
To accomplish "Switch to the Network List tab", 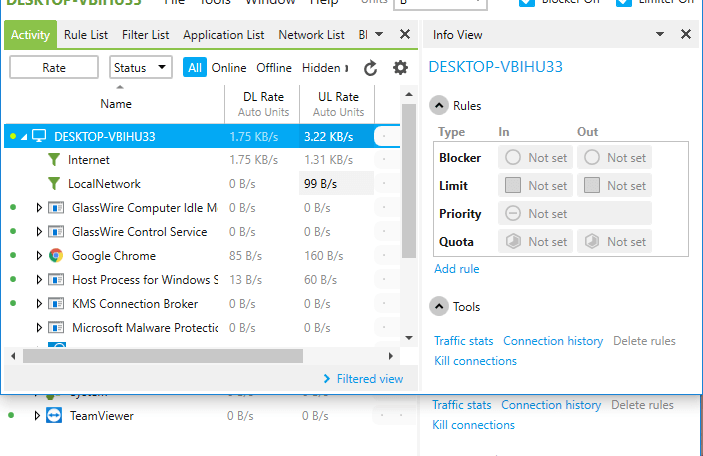I will pyautogui.click(x=311, y=35).
